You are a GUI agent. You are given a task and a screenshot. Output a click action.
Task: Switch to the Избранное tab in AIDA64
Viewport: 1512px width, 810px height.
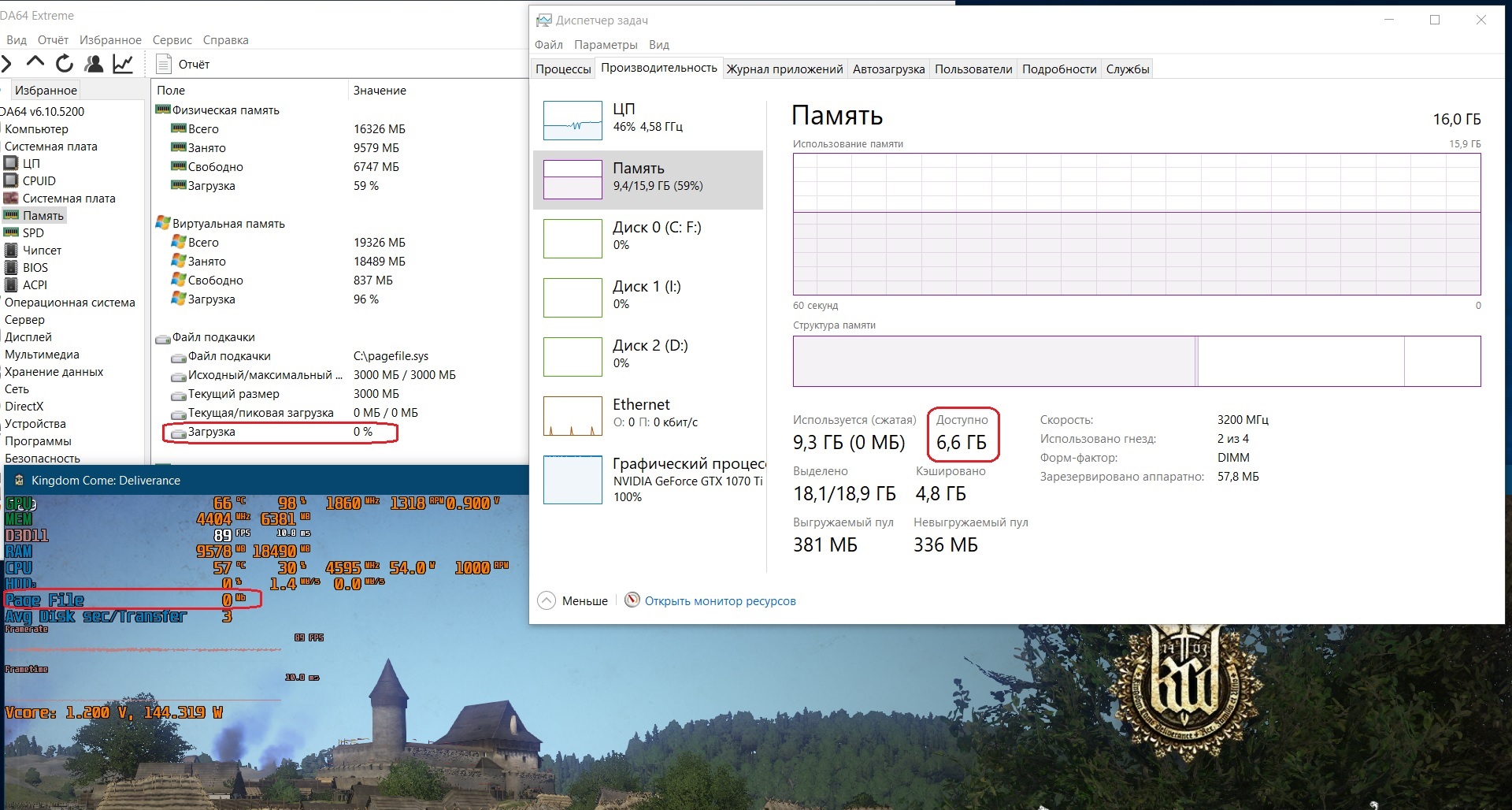pos(46,90)
